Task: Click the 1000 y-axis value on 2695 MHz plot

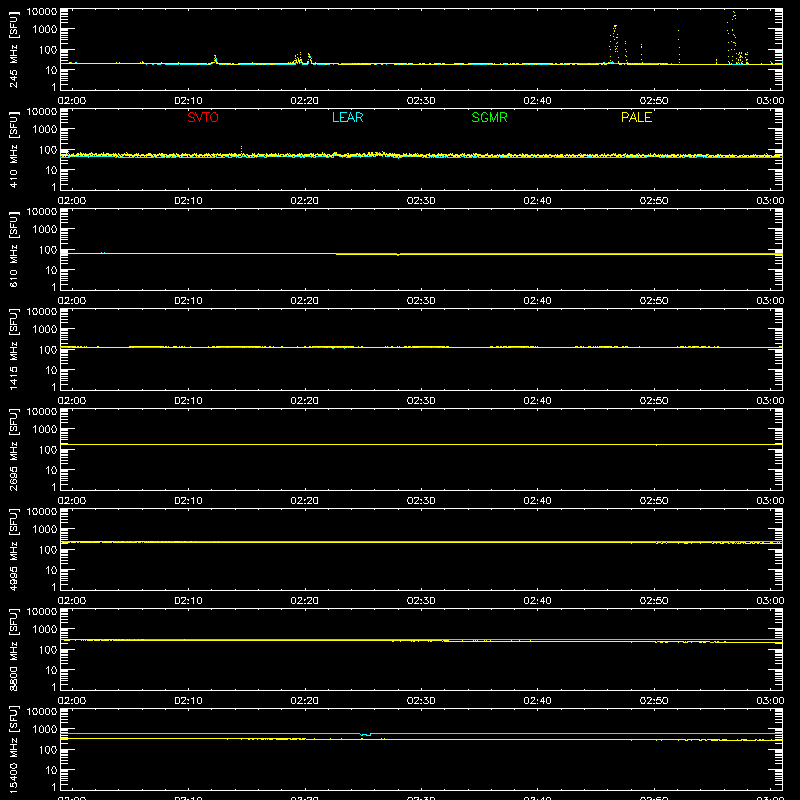Action: click(45, 430)
